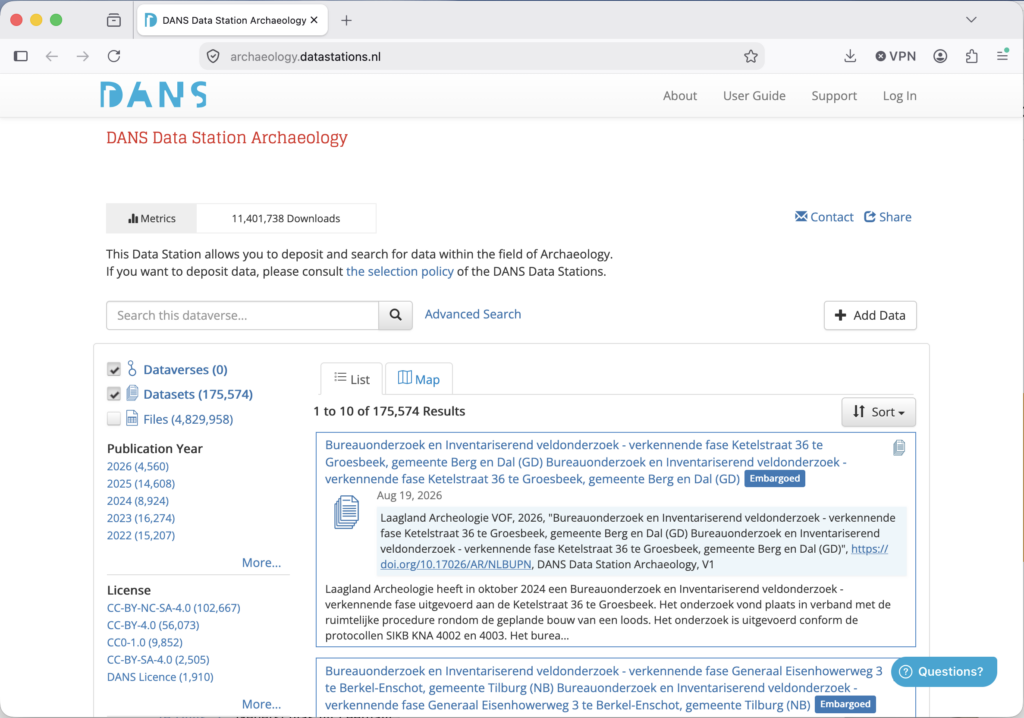Filter by DANS Licence
This screenshot has height=718, width=1024.
coord(160,677)
